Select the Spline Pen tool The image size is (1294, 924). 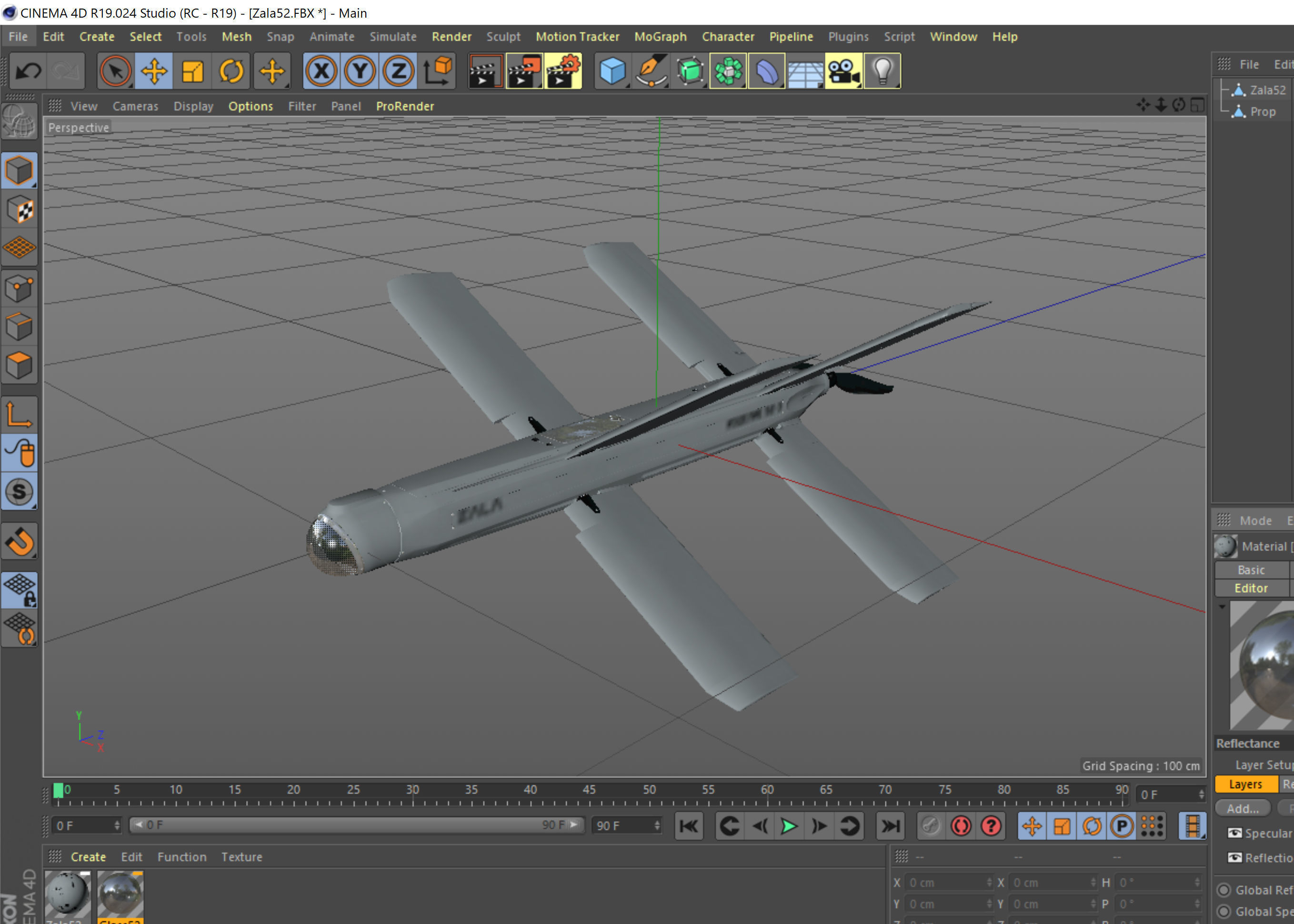coord(651,71)
